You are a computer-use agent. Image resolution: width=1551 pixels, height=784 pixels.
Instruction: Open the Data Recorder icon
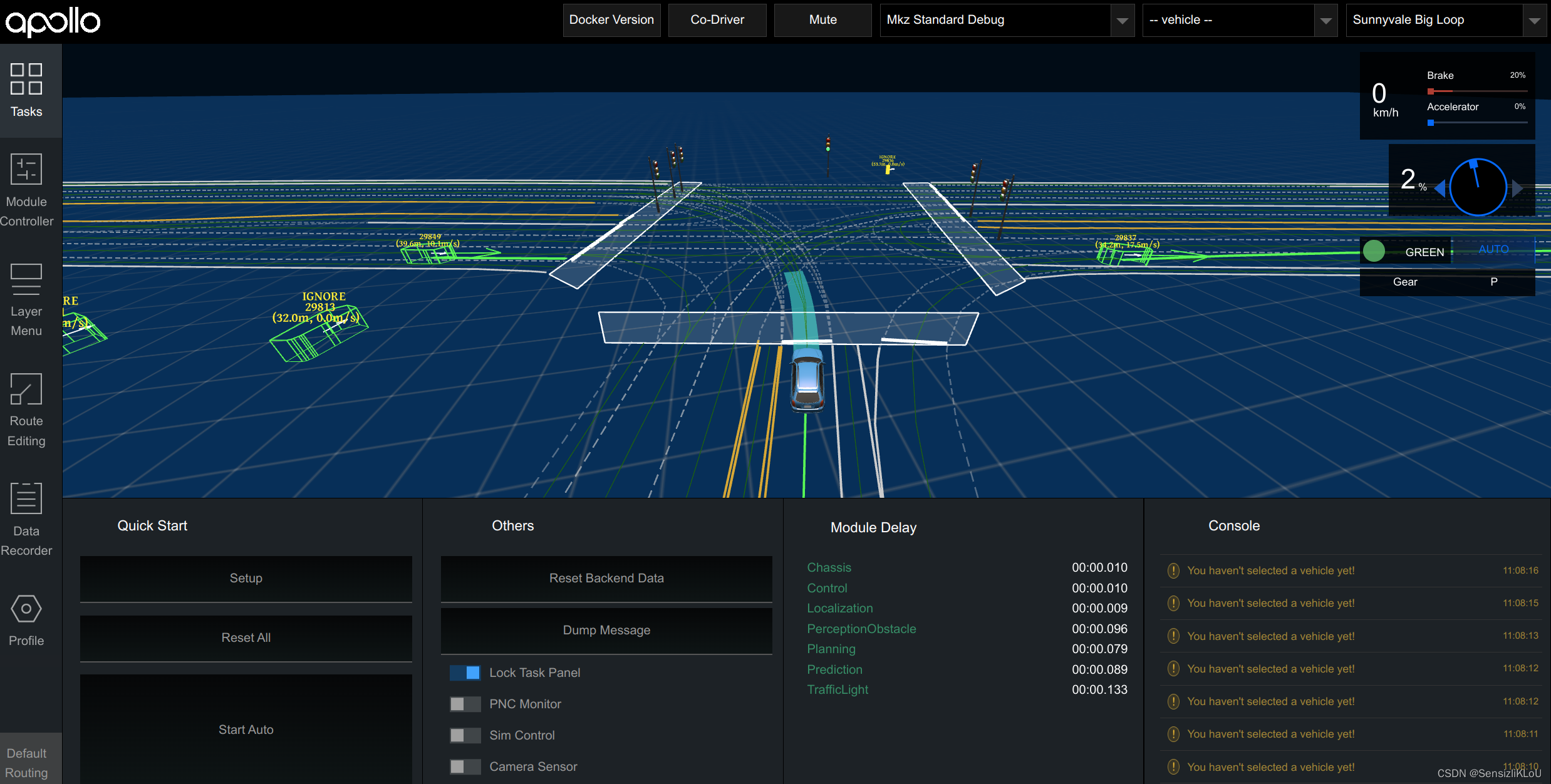[x=26, y=498]
